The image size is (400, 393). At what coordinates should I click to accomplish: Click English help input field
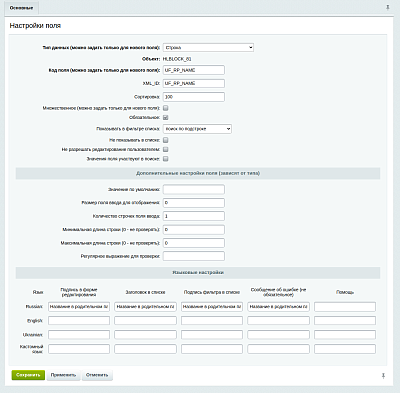tap(345, 321)
